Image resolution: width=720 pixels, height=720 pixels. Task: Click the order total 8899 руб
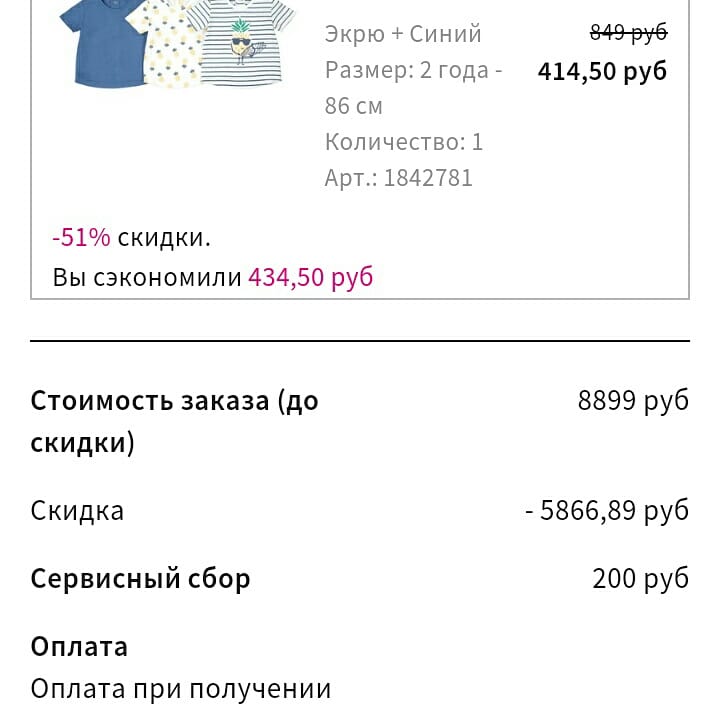click(633, 401)
